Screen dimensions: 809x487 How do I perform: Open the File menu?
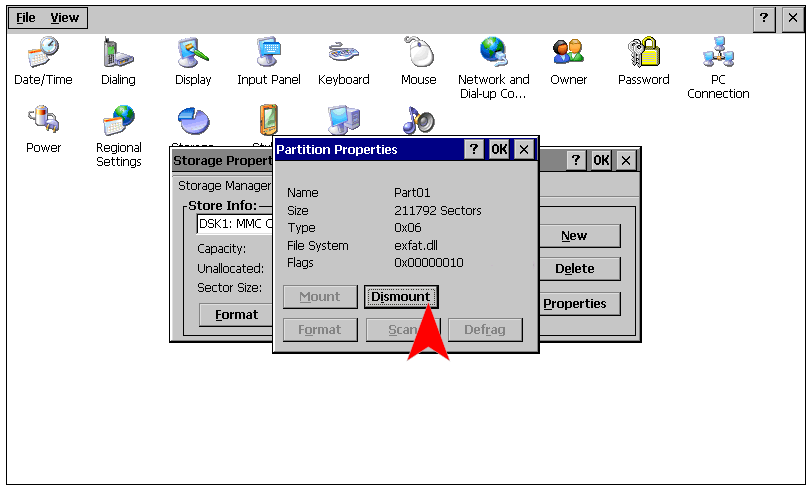tap(26, 18)
